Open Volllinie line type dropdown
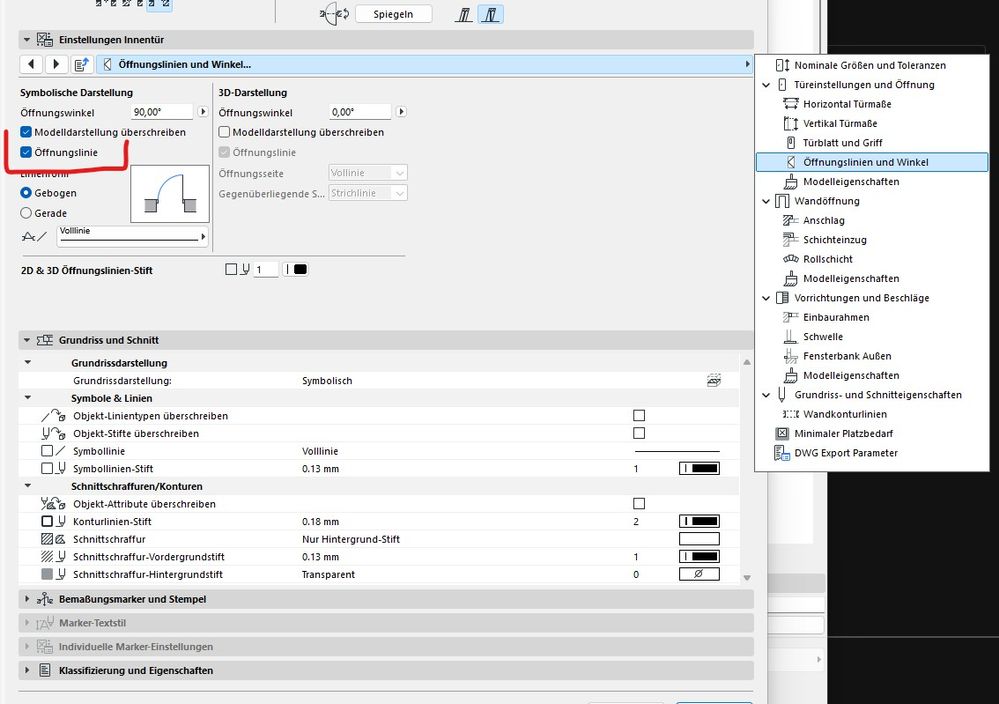 (133, 236)
